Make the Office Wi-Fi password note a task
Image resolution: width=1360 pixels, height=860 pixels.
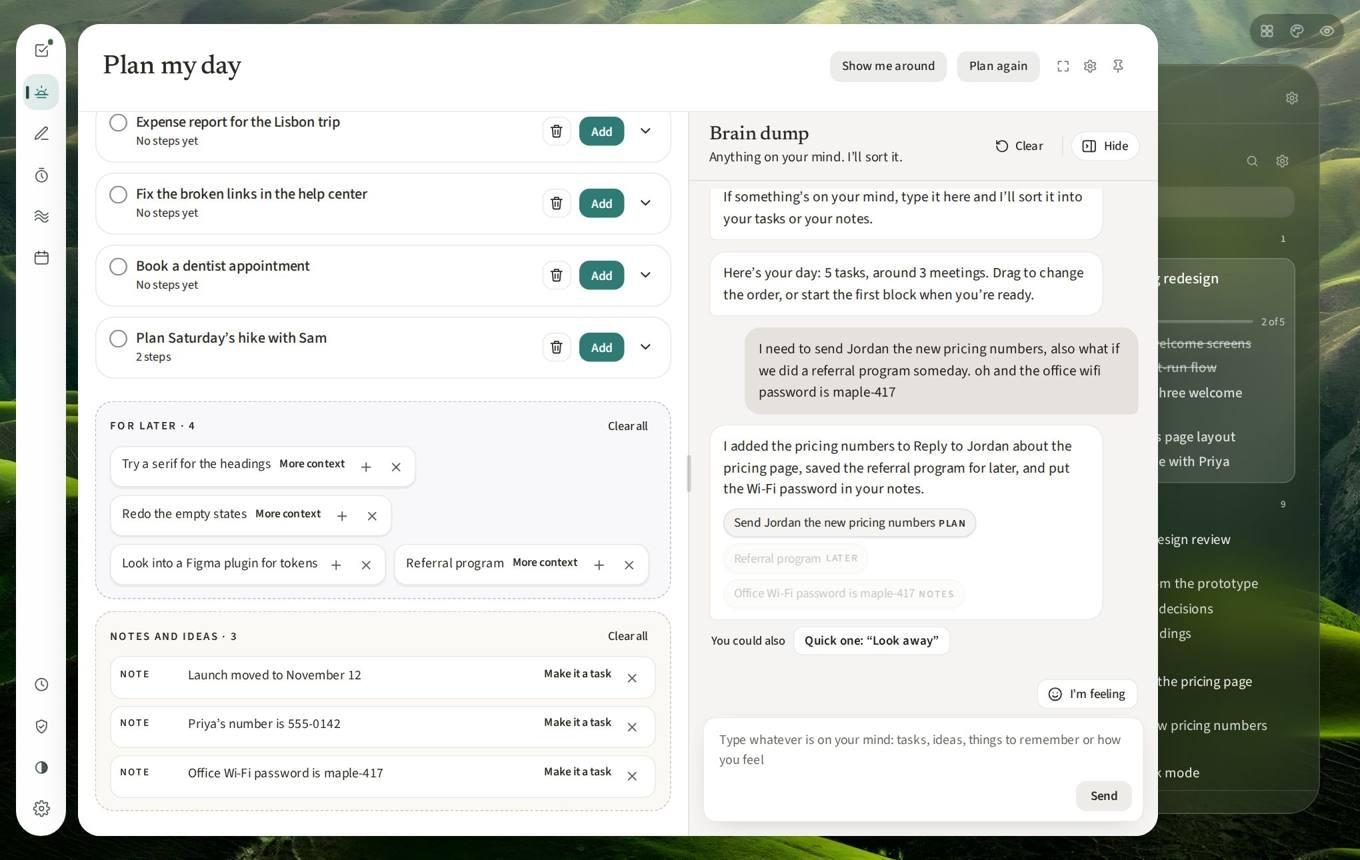[x=577, y=772]
